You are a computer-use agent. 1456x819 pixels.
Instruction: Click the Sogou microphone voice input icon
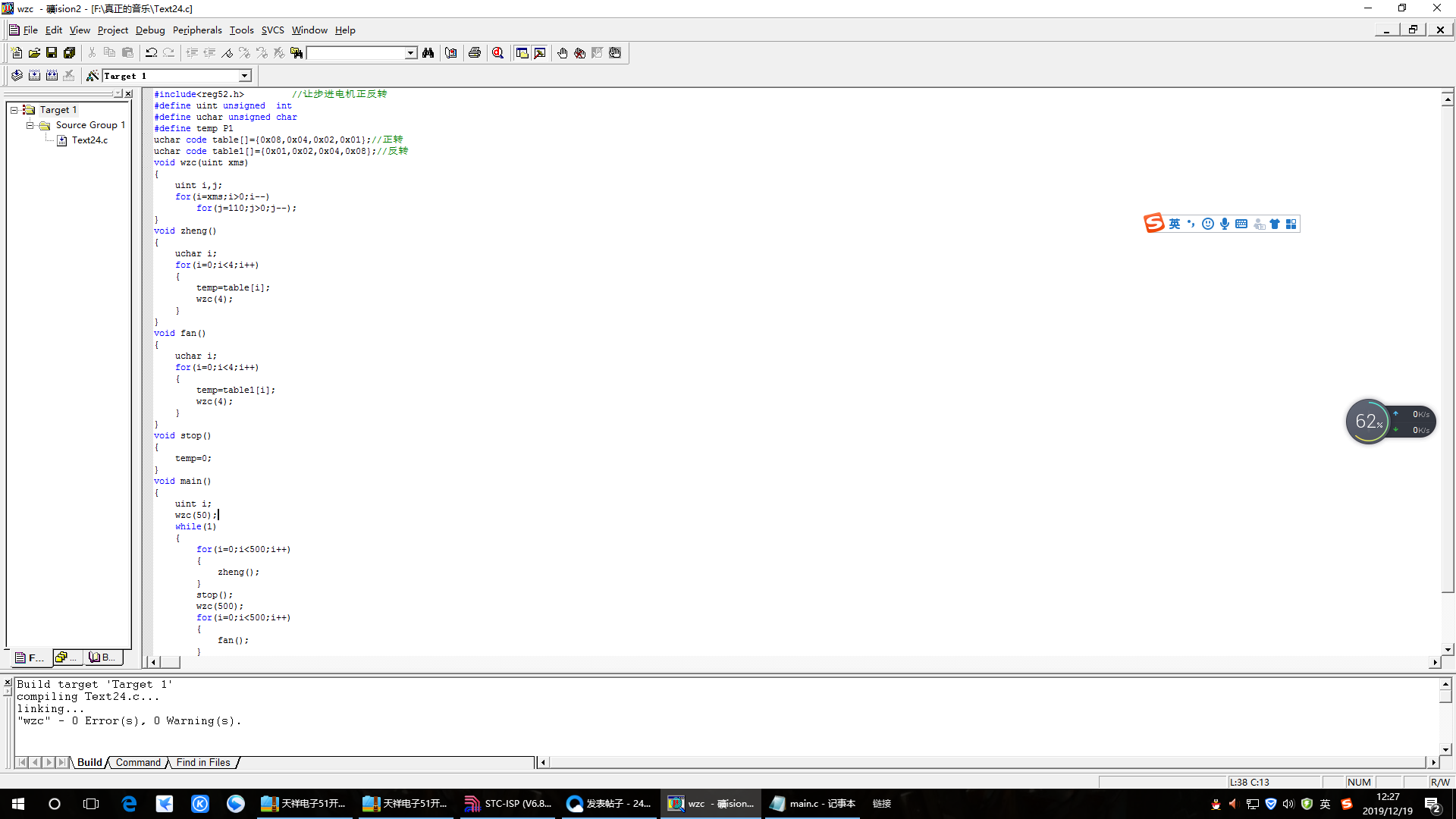click(1225, 224)
